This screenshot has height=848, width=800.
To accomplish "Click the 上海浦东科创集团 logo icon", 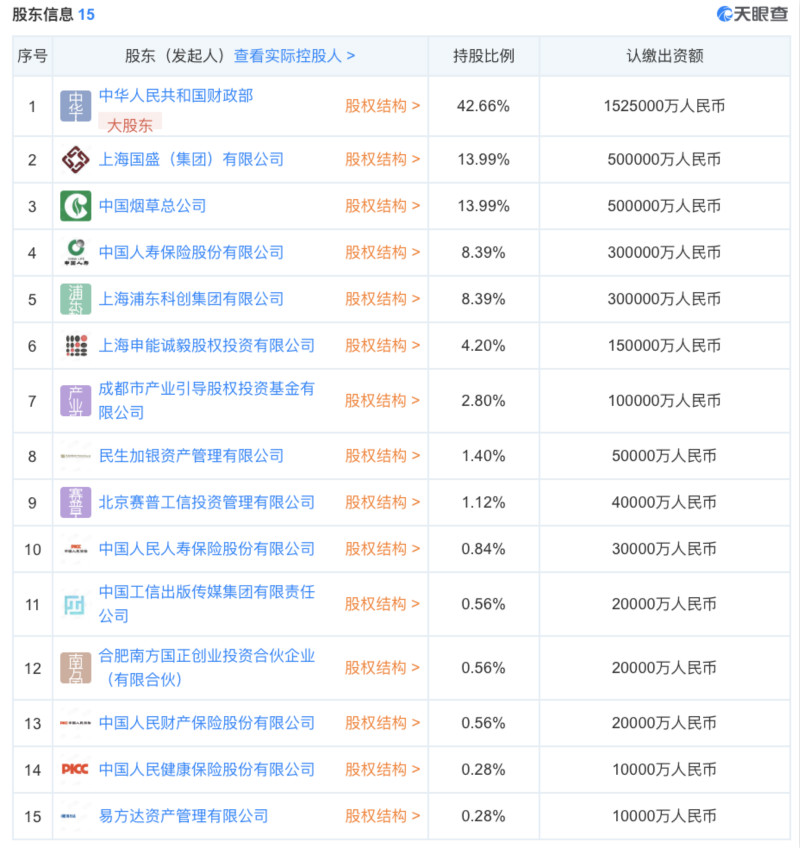I will click(x=75, y=299).
